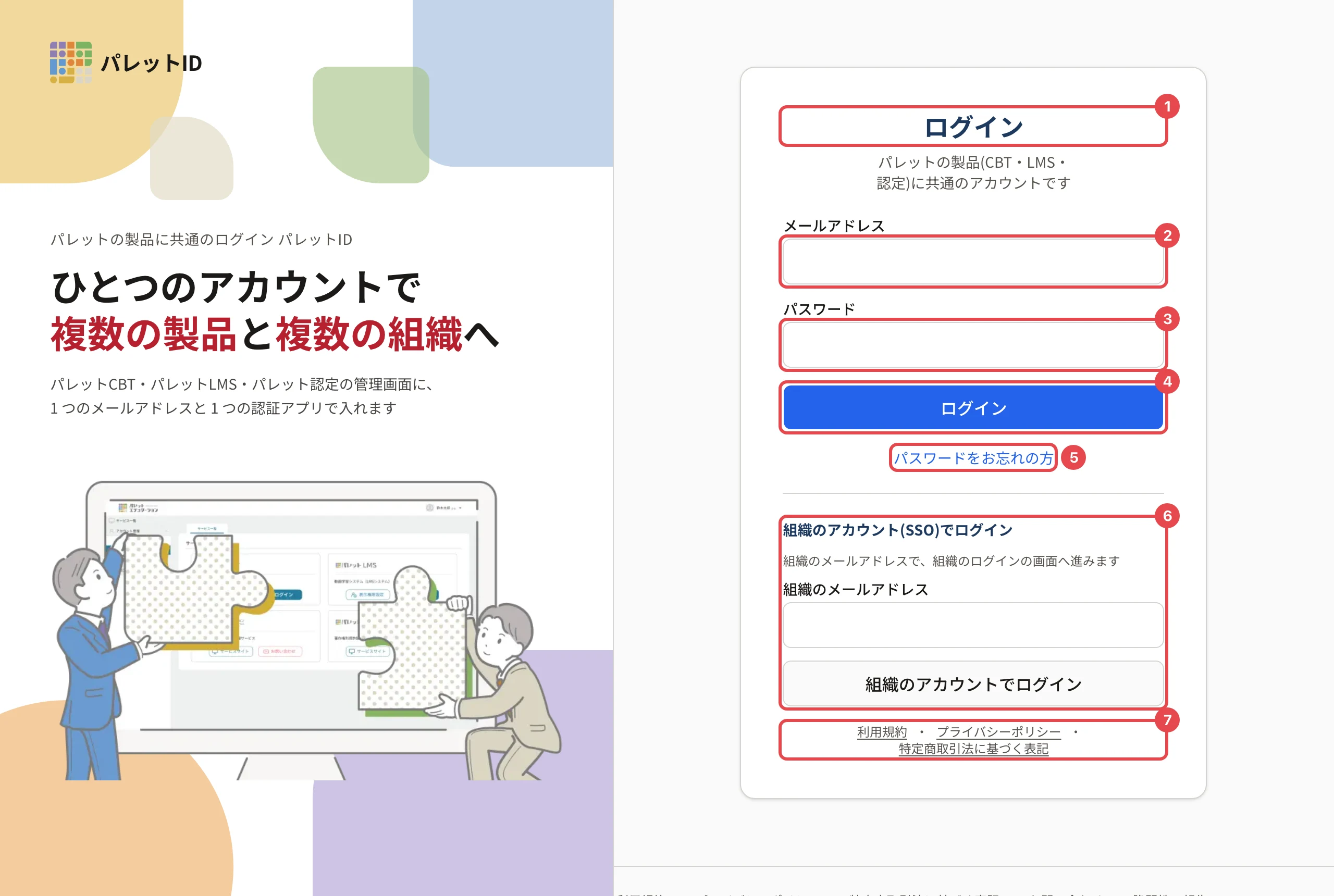Click the ログイン heading text
This screenshot has height=896, width=1334.
point(973,126)
